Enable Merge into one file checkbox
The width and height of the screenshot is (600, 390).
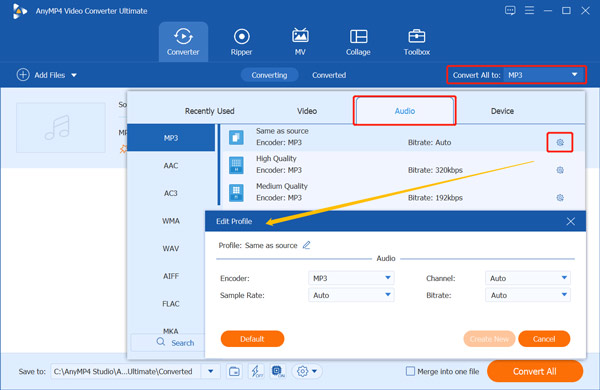[410, 371]
